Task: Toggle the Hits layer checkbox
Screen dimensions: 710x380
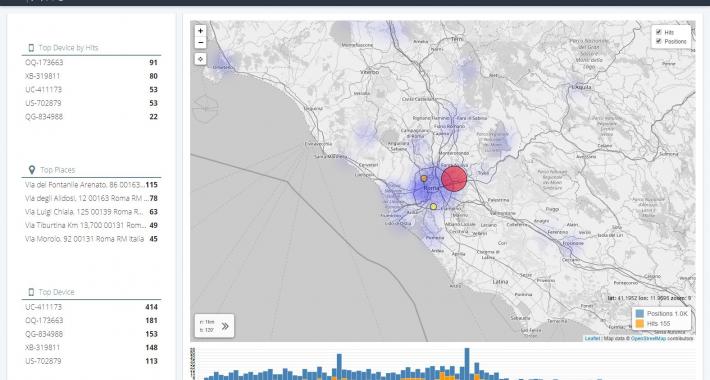Action: (659, 32)
